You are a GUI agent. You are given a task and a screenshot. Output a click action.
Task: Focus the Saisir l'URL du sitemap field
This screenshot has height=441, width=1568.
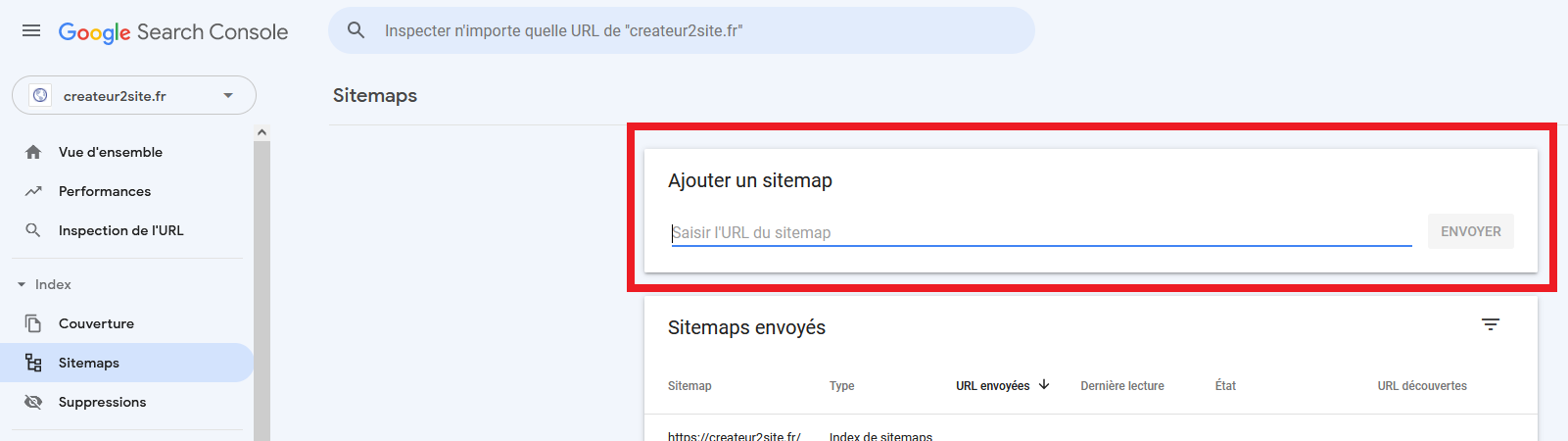pyautogui.click(x=1040, y=232)
